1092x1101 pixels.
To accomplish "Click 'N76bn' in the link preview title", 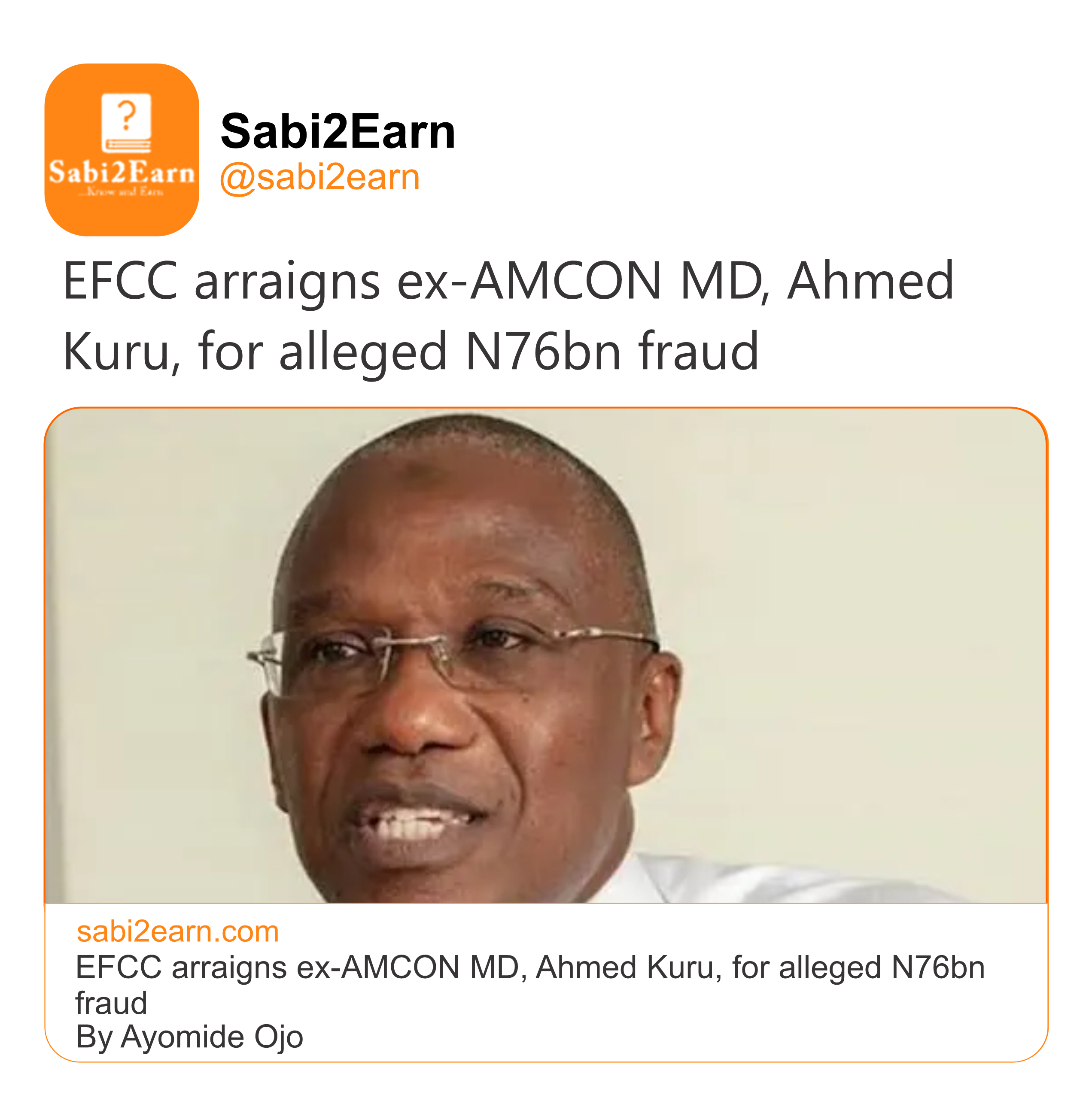I will click(938, 968).
